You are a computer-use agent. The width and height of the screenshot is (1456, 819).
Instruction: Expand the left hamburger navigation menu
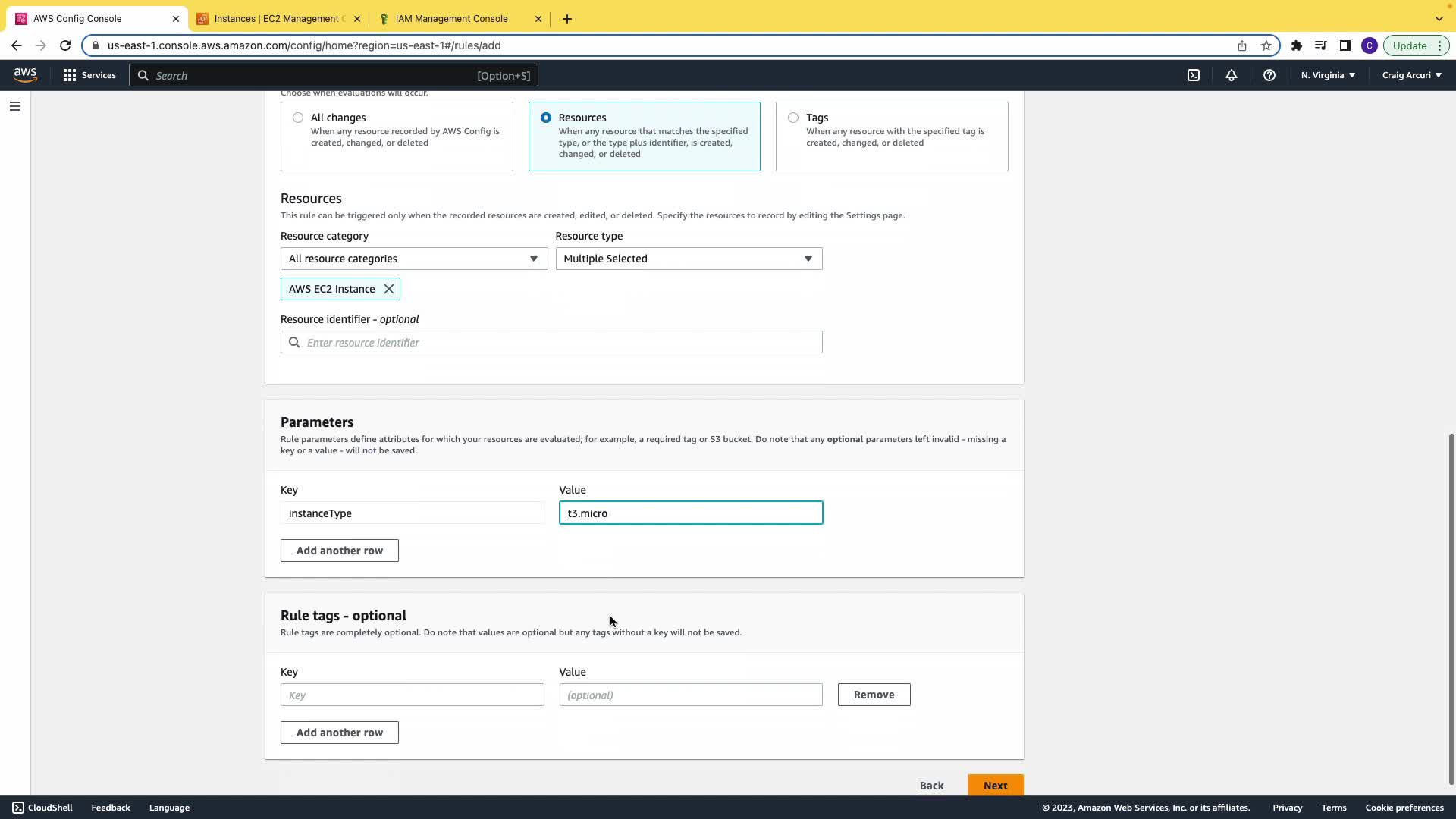(15, 106)
